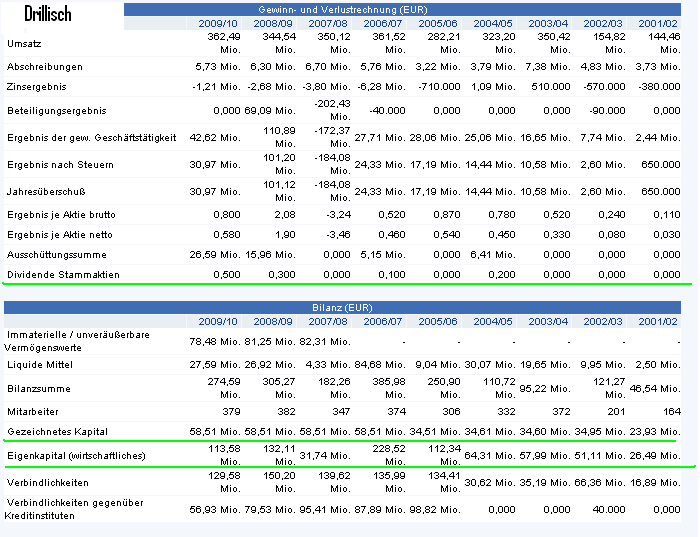Select Beteiligungsergebnis value 69,09 Mio.
Image resolution: width=700 pixels, height=537 pixels.
270,111
